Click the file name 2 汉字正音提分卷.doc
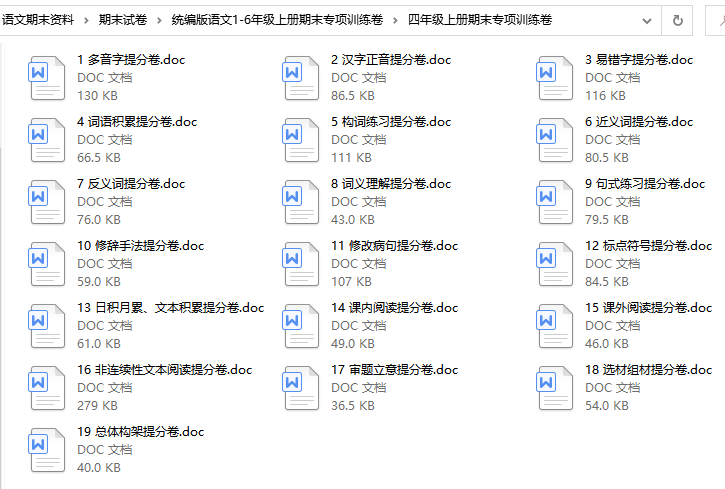725x489 pixels. 391,60
